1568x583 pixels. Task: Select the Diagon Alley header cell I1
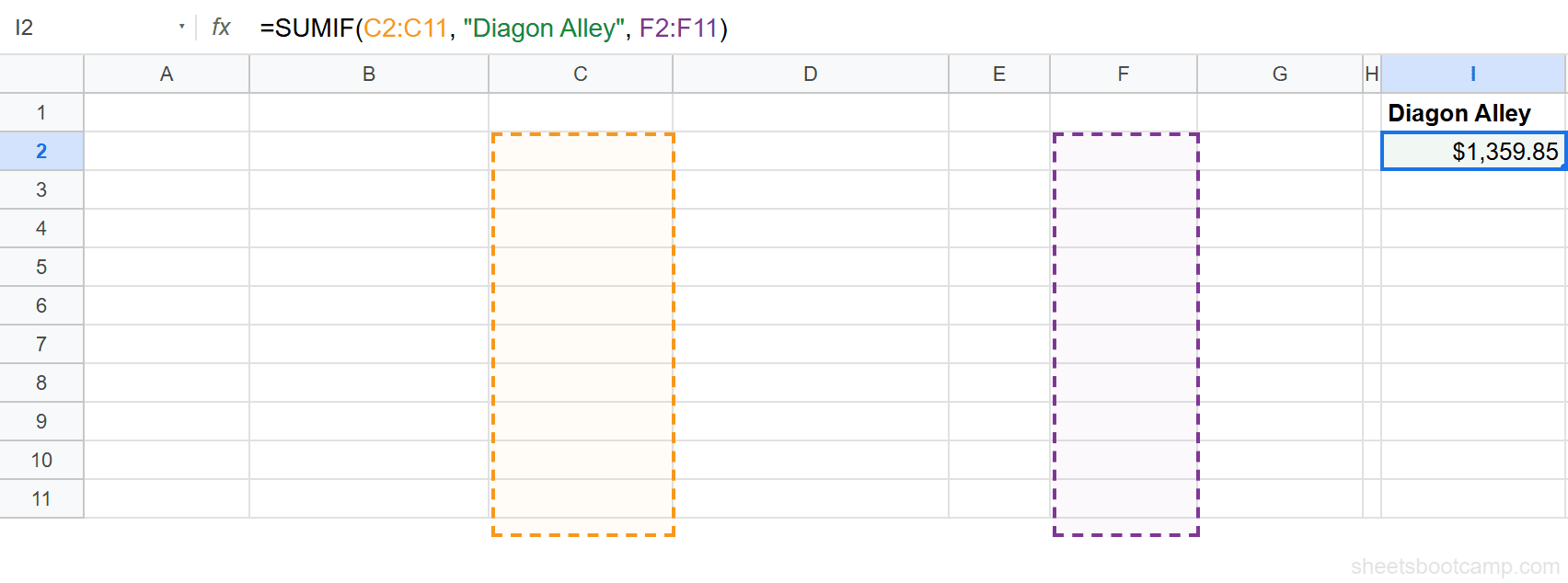(1458, 111)
